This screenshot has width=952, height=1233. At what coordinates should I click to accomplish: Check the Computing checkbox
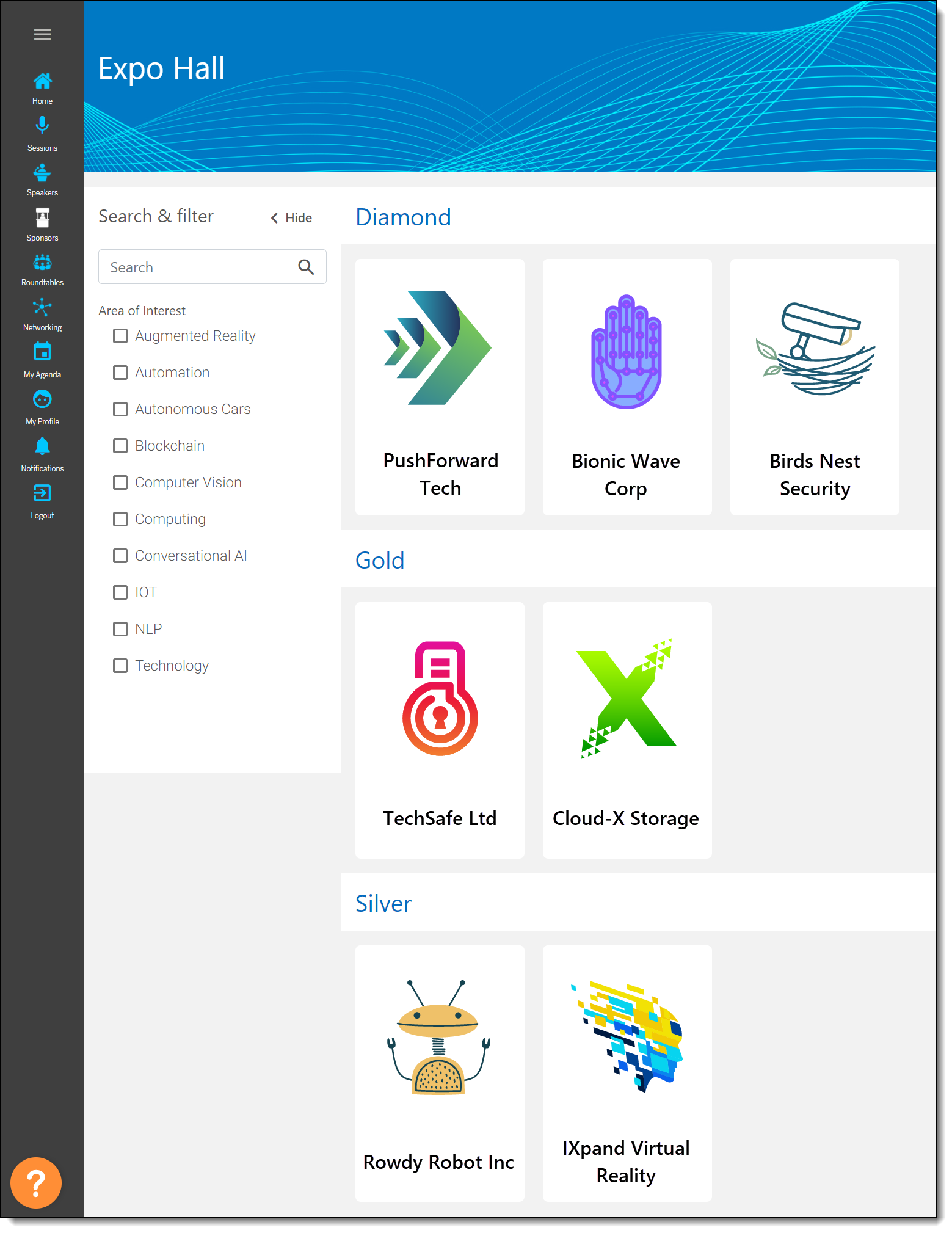click(x=120, y=519)
